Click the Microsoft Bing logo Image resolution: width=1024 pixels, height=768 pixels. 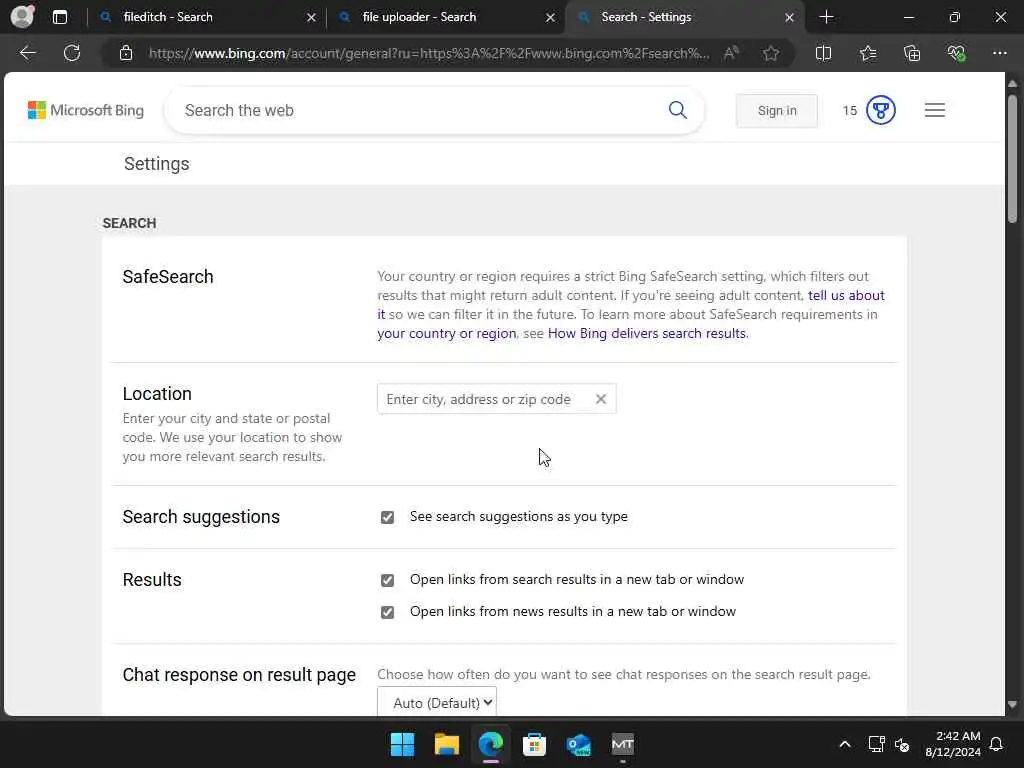(86, 110)
